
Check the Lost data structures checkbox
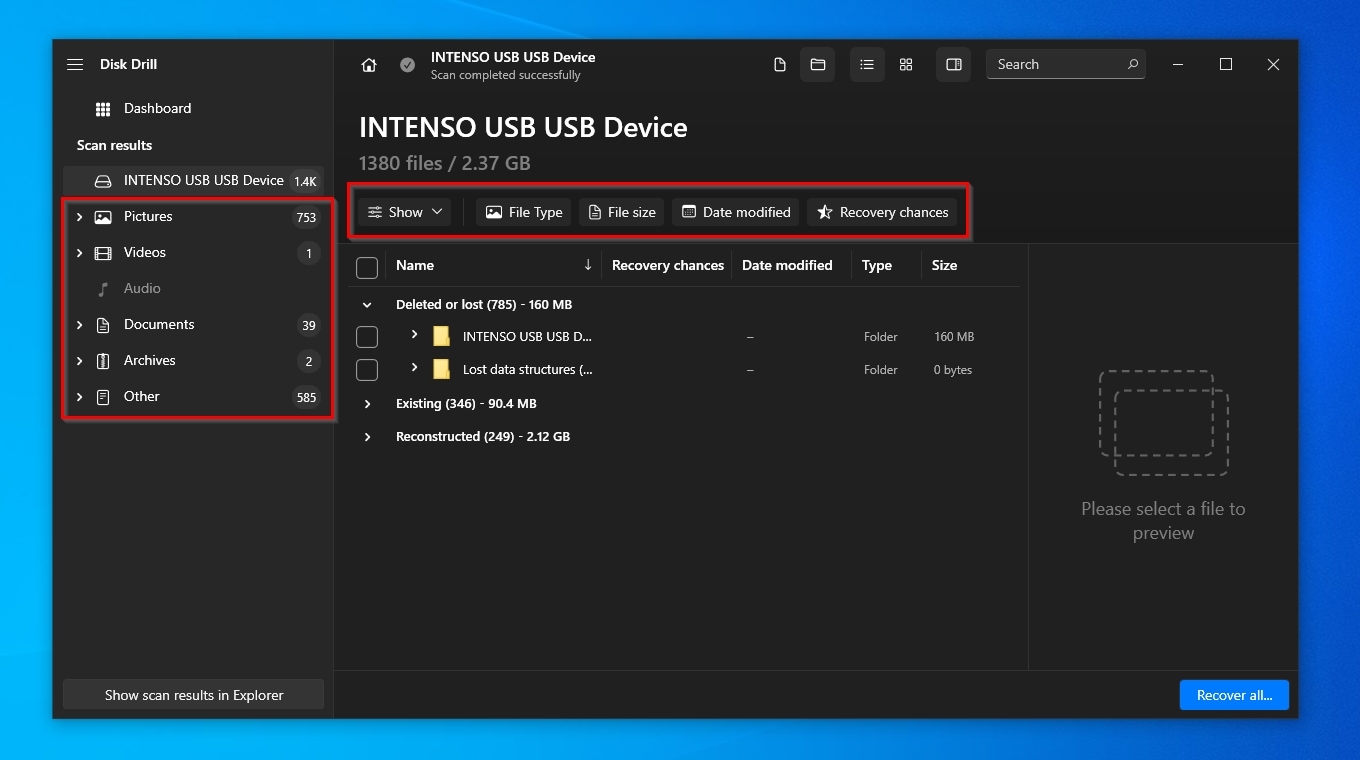[x=367, y=371]
